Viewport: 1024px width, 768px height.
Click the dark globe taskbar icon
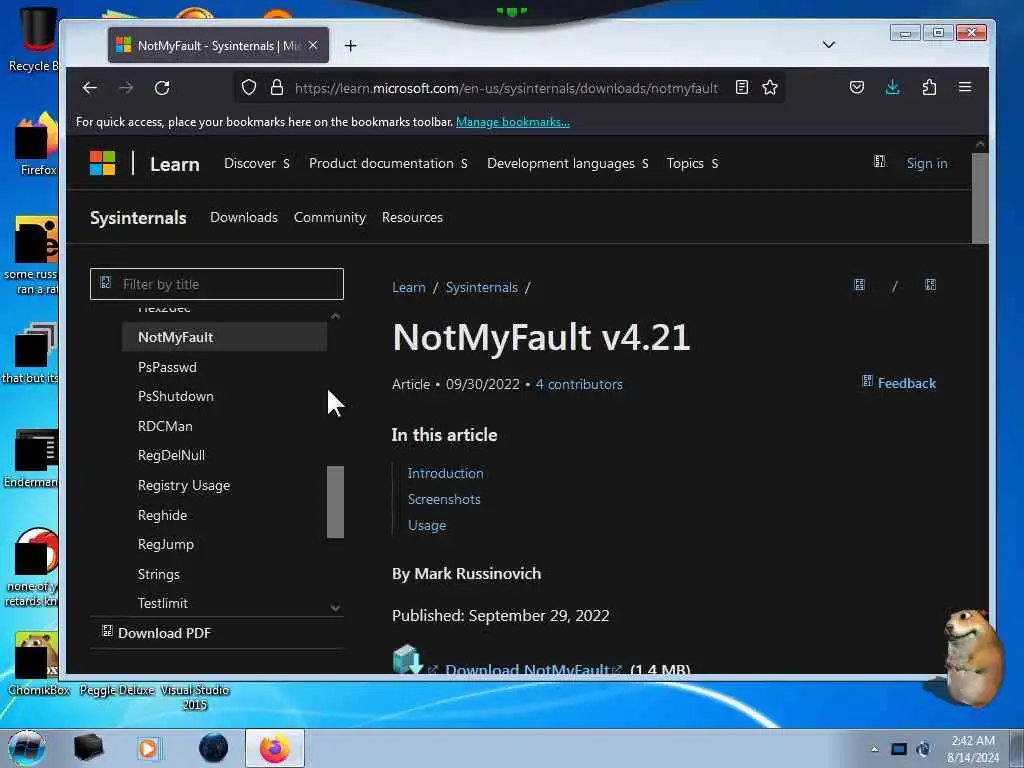(214, 748)
